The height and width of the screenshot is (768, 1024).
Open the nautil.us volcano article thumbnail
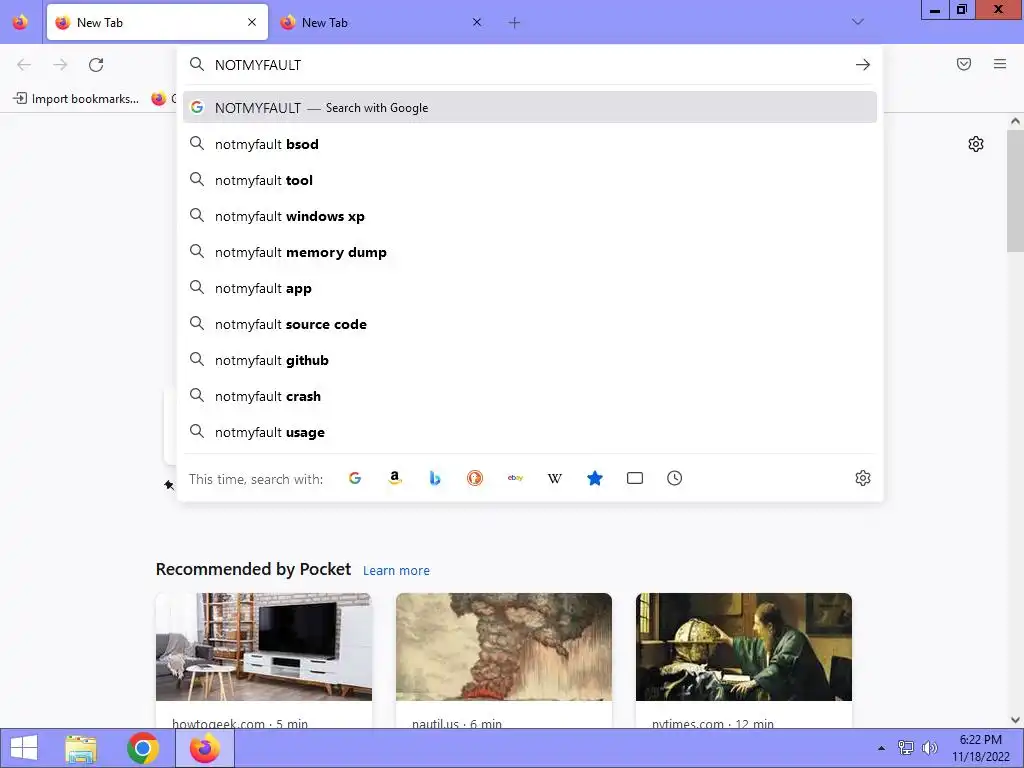click(x=504, y=647)
